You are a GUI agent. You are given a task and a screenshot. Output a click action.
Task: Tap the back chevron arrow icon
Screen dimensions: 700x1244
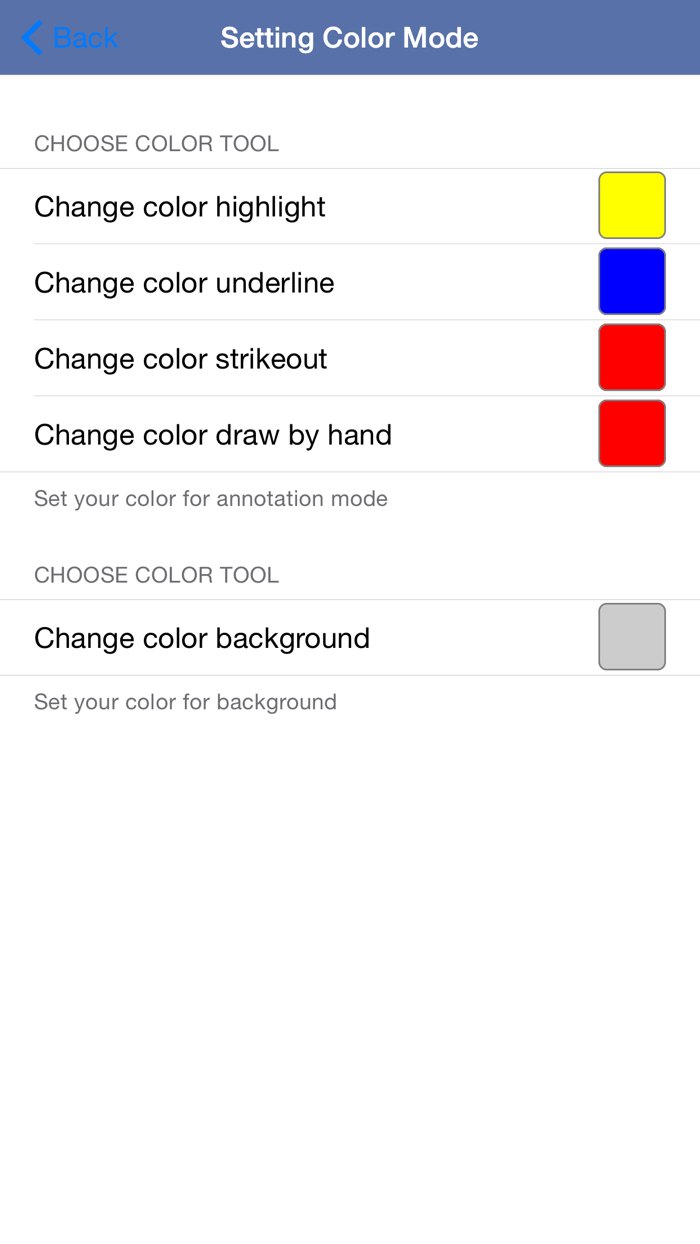[32, 38]
